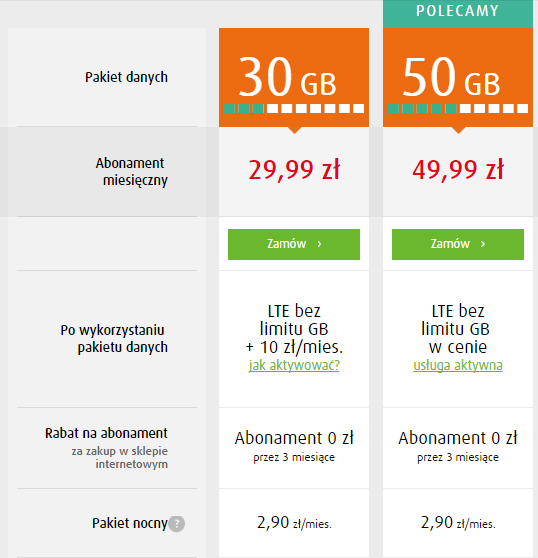Open the 'usługa aktywna' link
This screenshot has height=558, width=538.
tap(458, 365)
